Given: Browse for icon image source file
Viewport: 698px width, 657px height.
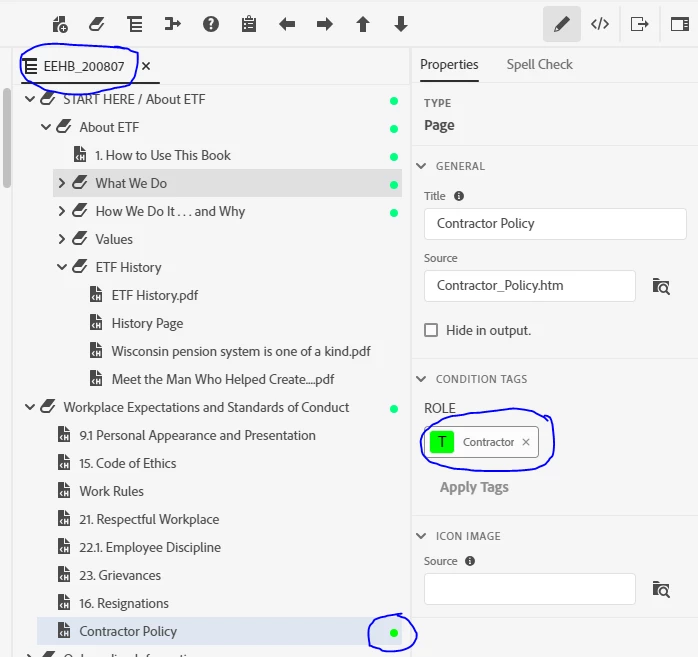Looking at the screenshot, I should click(661, 589).
